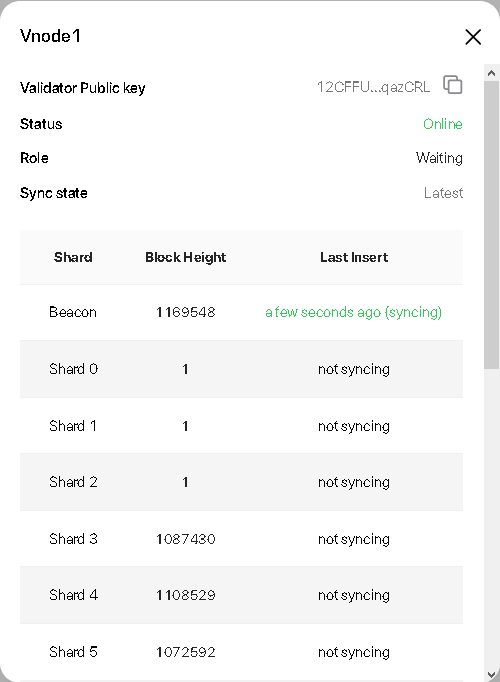Click the Block Height column header
The width and height of the screenshot is (500, 682).
point(186,257)
